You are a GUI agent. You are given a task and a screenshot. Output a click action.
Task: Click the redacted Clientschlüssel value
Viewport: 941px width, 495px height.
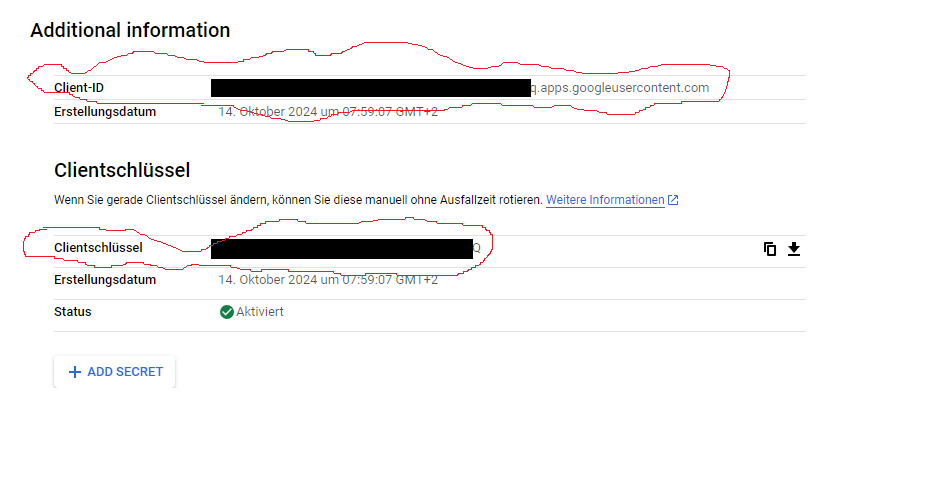pos(341,248)
